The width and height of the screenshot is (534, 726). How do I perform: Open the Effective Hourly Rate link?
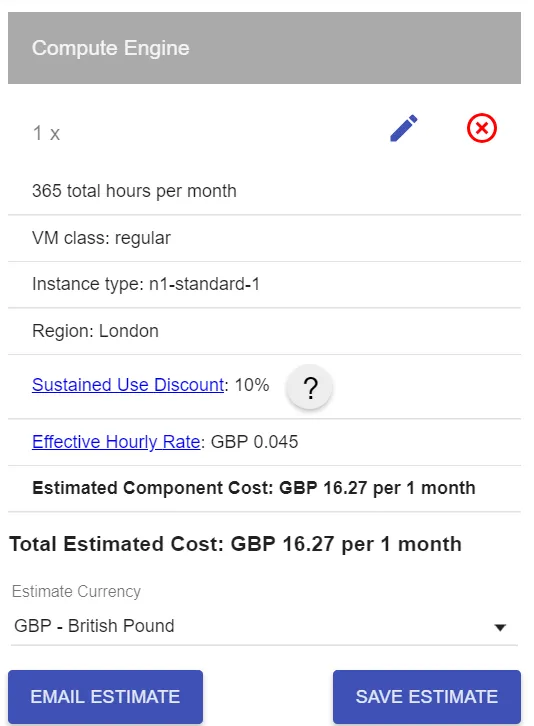[x=116, y=442]
